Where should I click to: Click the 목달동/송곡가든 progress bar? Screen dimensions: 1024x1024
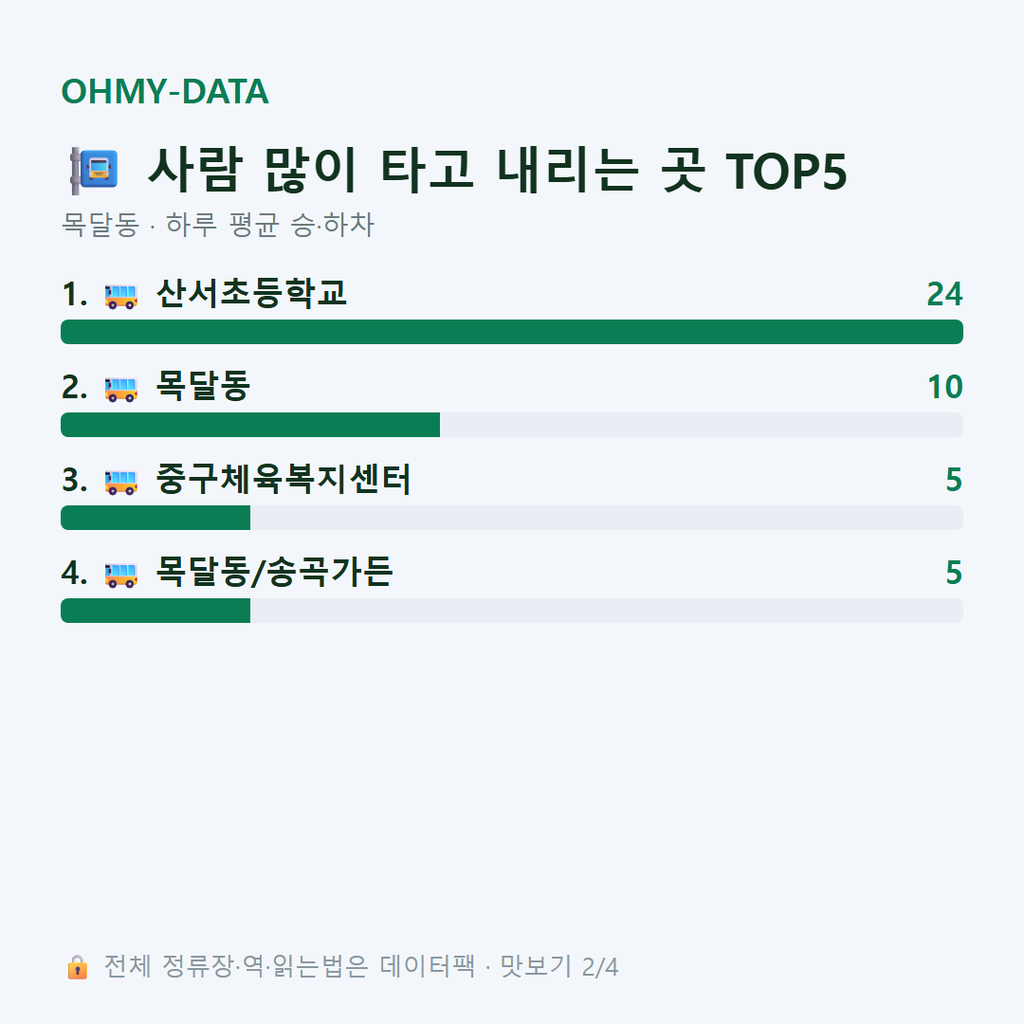[x=512, y=611]
